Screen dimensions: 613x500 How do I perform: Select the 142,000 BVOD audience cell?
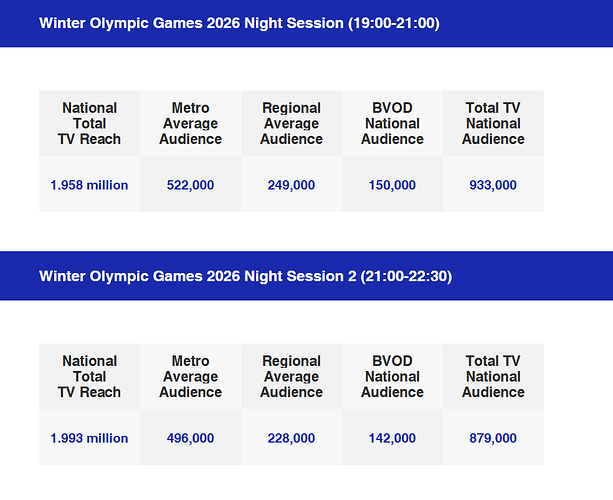coord(392,438)
